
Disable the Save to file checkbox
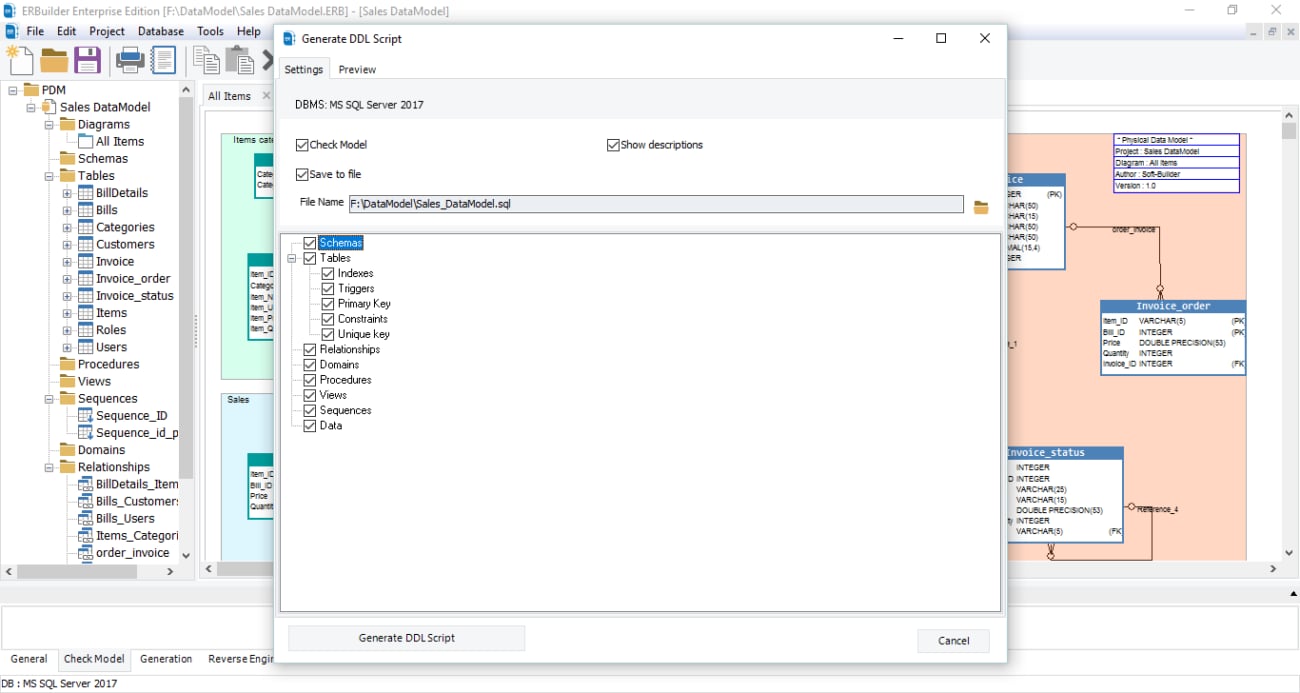coord(302,175)
